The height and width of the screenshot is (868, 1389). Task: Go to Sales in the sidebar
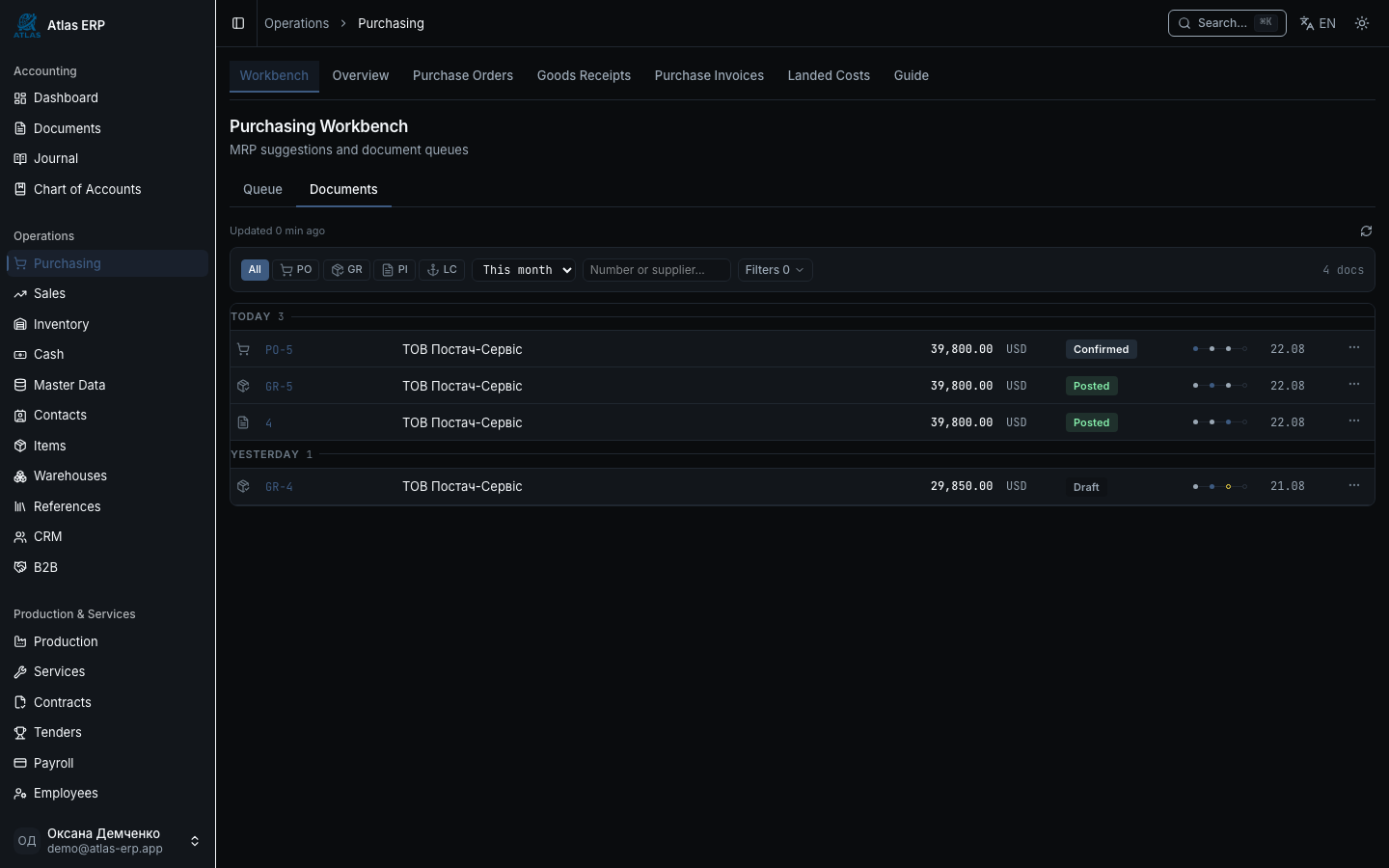pos(107,293)
